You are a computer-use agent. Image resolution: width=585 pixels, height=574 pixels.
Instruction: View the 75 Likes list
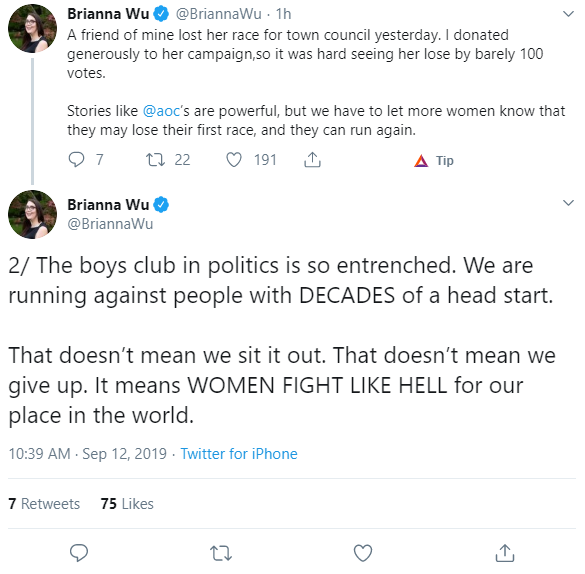[x=127, y=504]
